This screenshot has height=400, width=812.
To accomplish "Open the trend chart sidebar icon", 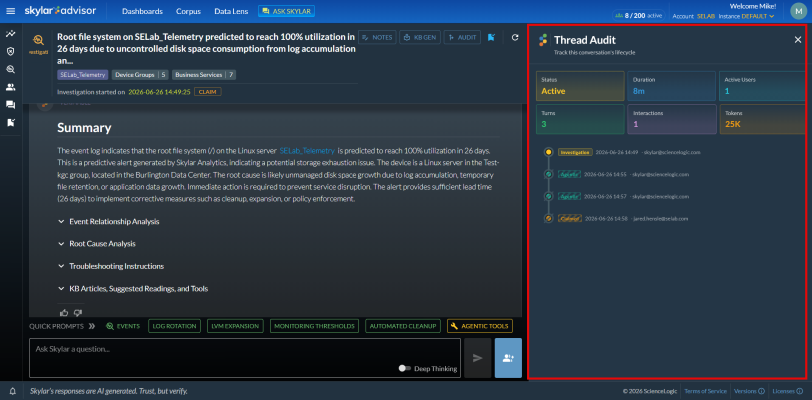I will point(10,34).
